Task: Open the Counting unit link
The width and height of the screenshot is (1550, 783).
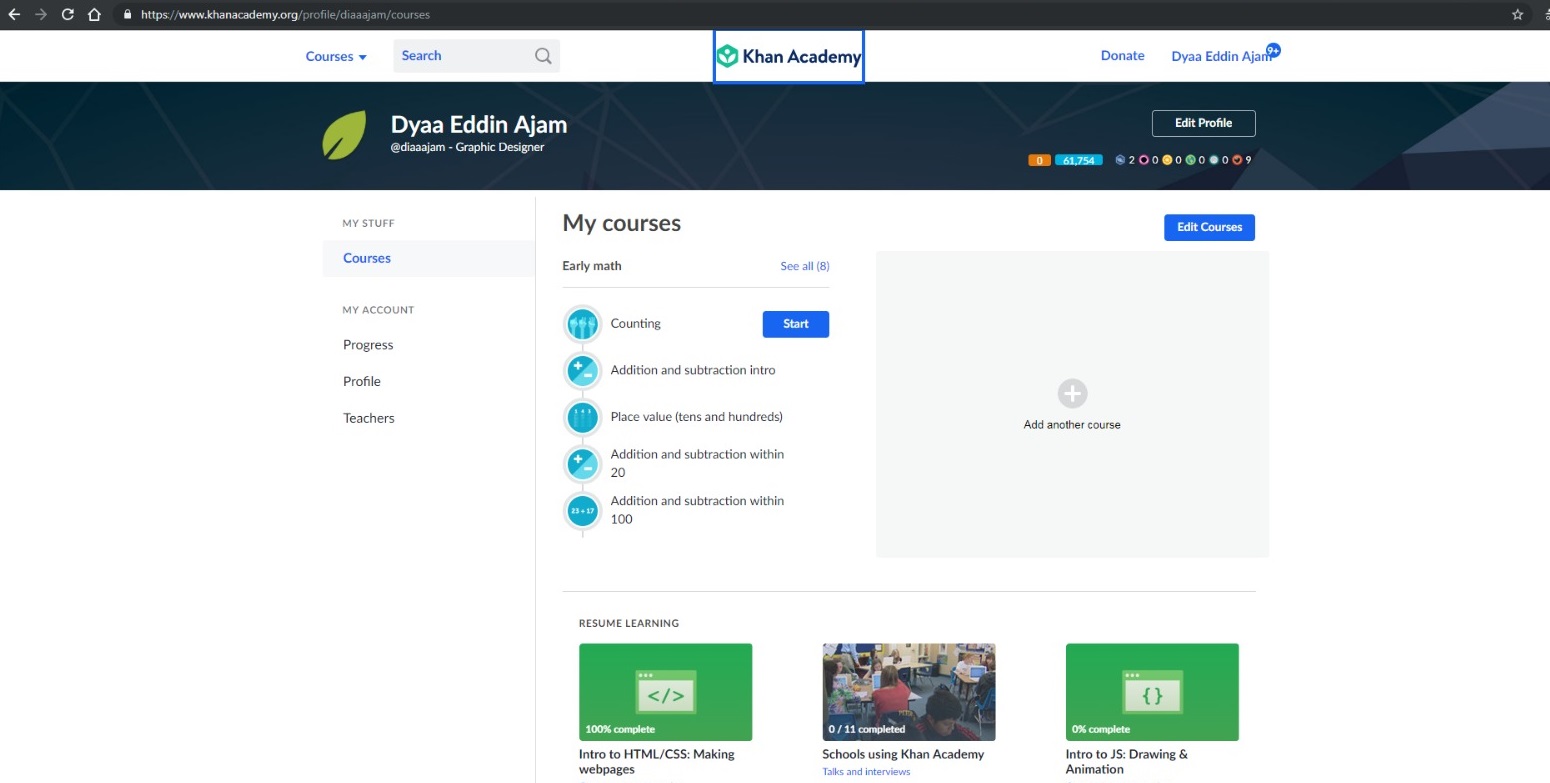Action: coord(636,324)
